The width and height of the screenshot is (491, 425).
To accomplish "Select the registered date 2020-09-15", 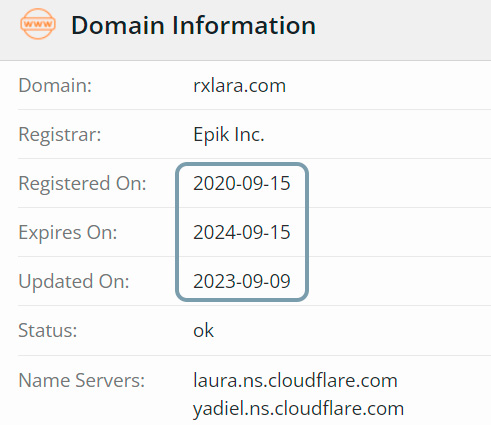I will pos(242,183).
